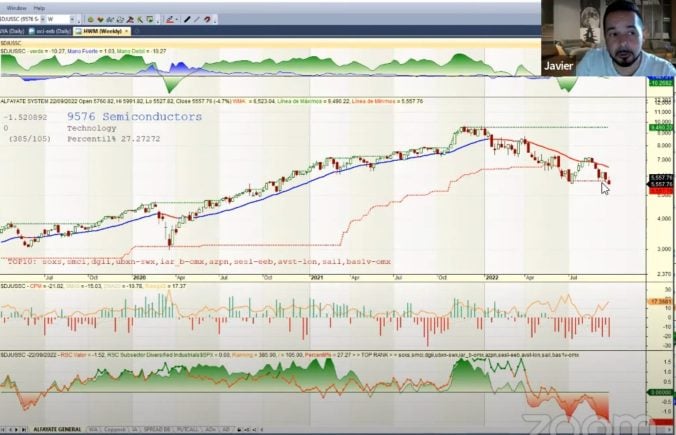
Task: Open the Window menu
Action: tap(16, 8)
